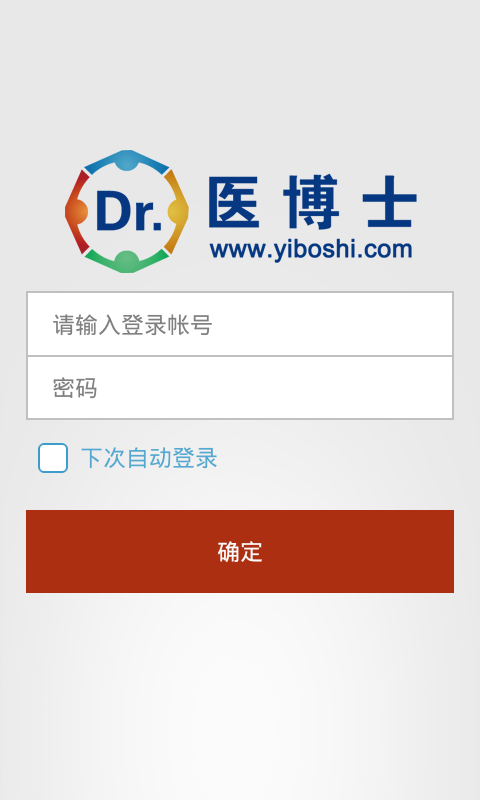Click the yellow right figure of the logo
The height and width of the screenshot is (800, 480).
tap(176, 211)
